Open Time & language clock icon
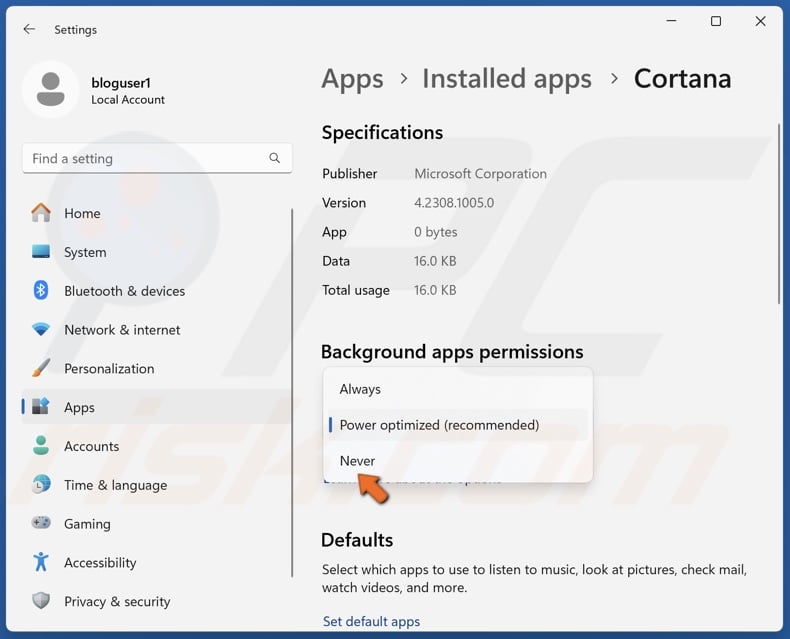Viewport: 790px width, 639px height. click(x=41, y=485)
